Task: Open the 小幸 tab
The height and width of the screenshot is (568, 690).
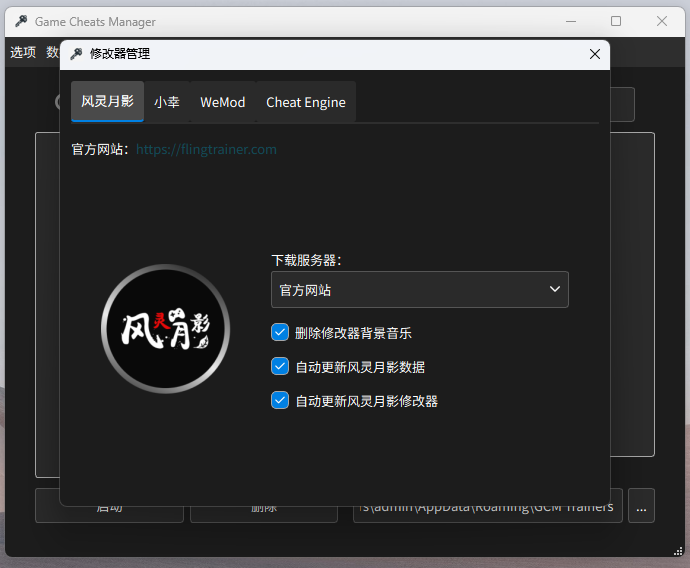Action: click(167, 102)
